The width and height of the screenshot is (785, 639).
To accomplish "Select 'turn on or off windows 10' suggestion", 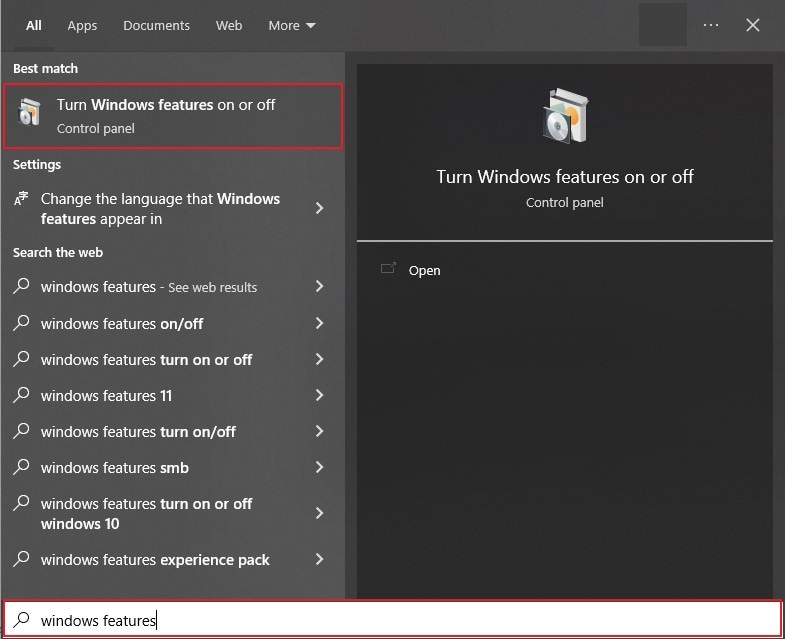I will point(173,513).
